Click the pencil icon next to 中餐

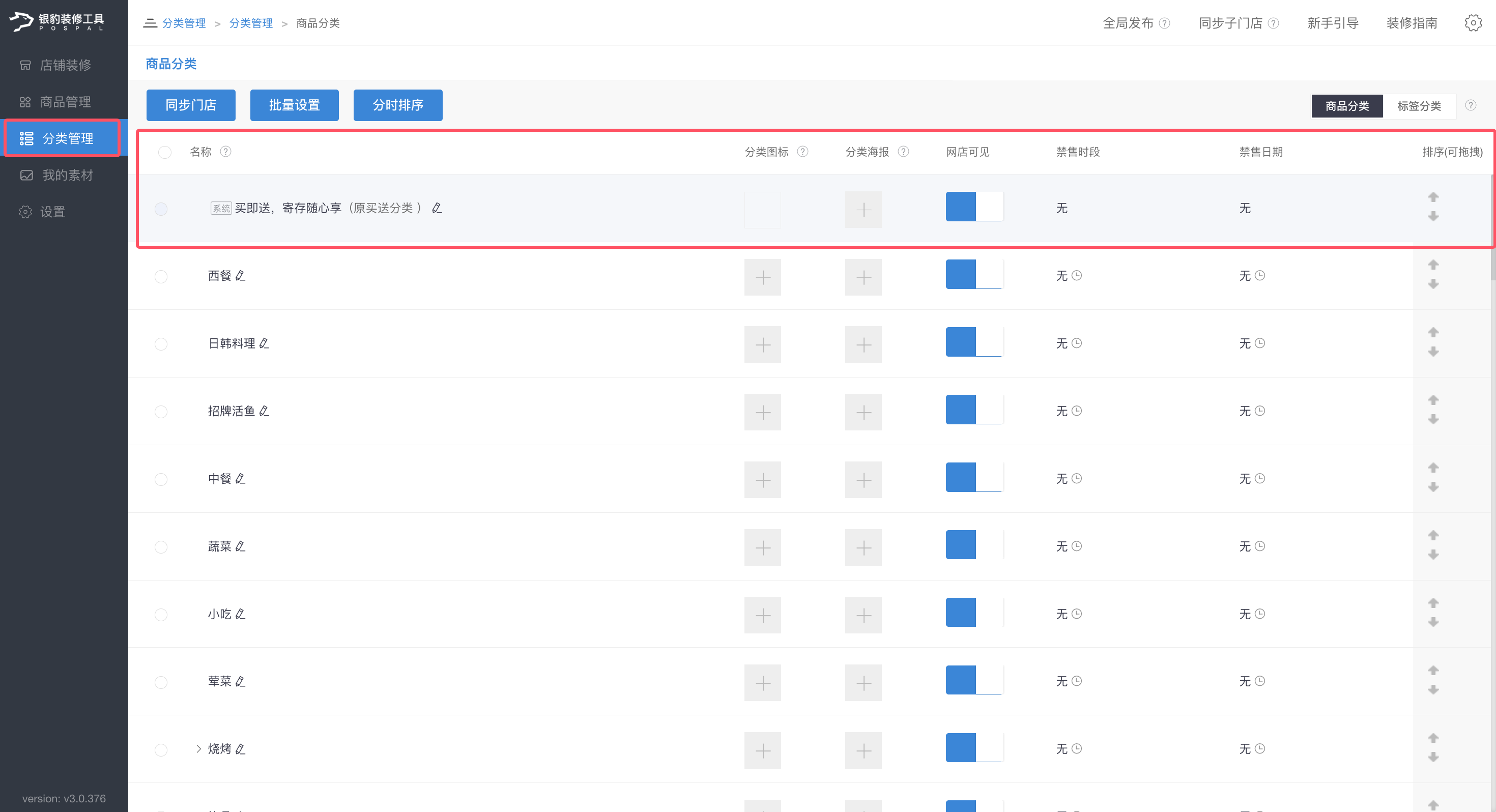[x=240, y=479]
